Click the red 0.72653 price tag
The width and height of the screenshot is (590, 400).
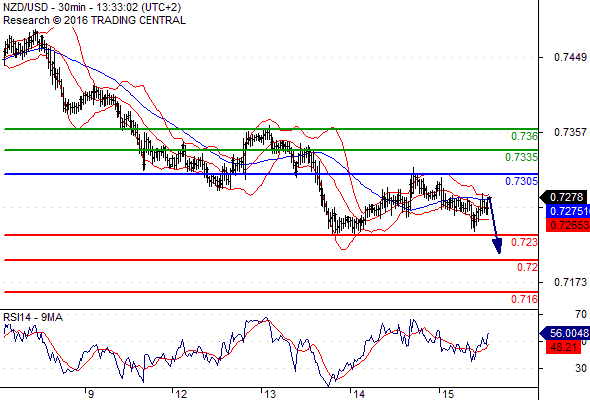567,225
